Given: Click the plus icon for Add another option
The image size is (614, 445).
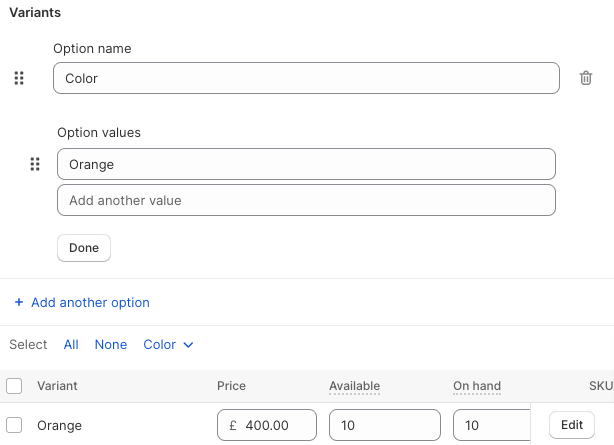Looking at the screenshot, I should tap(19, 302).
